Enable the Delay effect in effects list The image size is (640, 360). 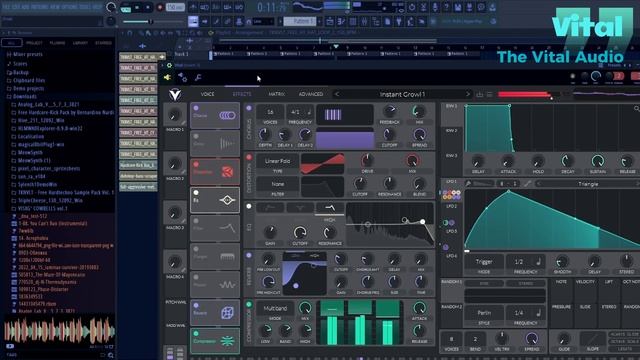click(196, 137)
